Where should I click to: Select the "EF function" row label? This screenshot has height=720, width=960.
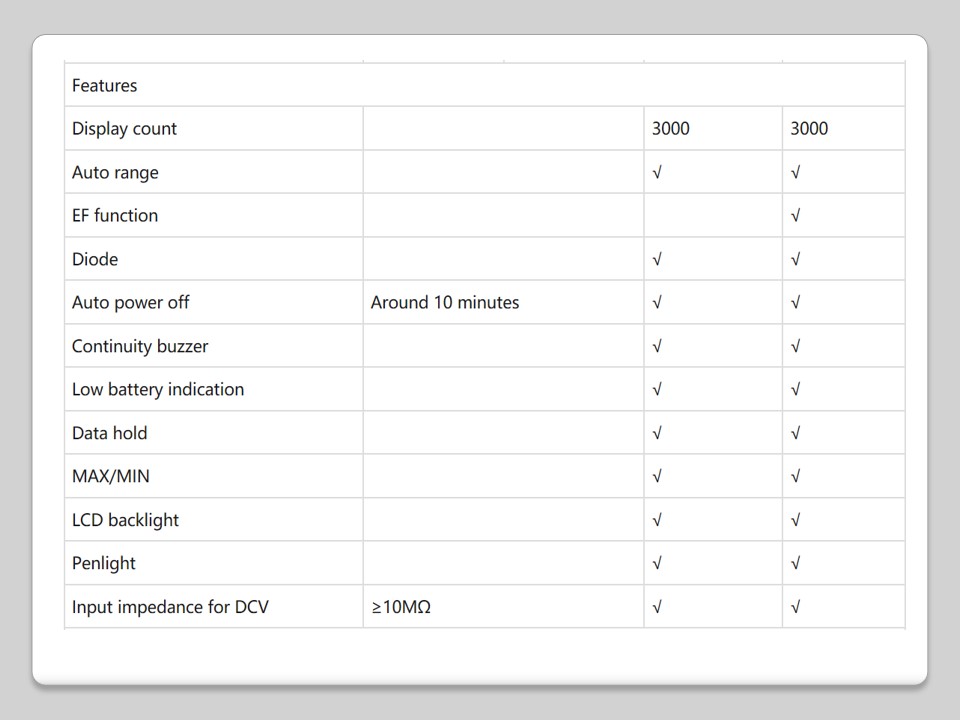tap(115, 216)
